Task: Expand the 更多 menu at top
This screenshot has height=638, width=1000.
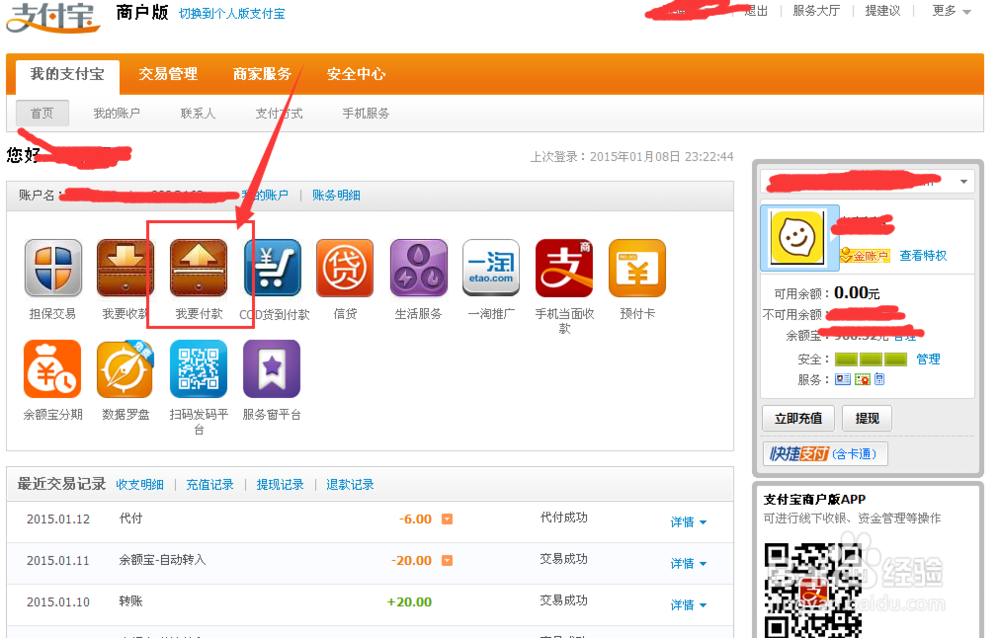Action: 951,11
